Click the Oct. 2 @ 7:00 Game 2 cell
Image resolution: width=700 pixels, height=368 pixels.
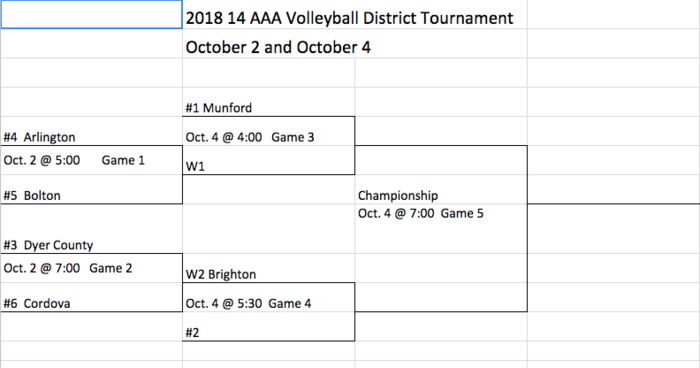click(92, 268)
